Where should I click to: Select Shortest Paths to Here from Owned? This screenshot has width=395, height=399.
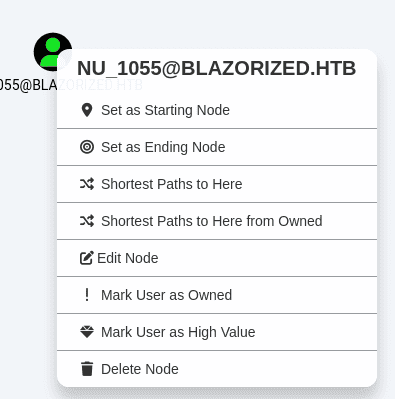click(x=217, y=221)
